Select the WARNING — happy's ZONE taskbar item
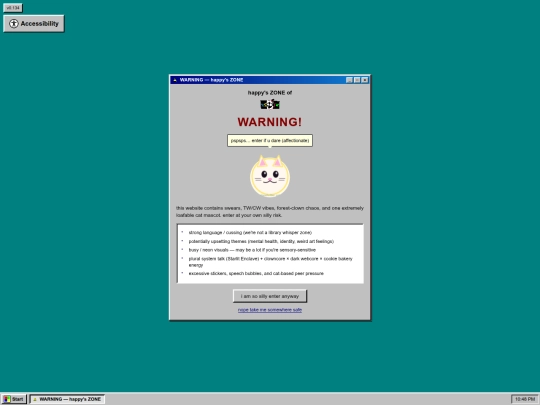540x405 pixels. 67,399
